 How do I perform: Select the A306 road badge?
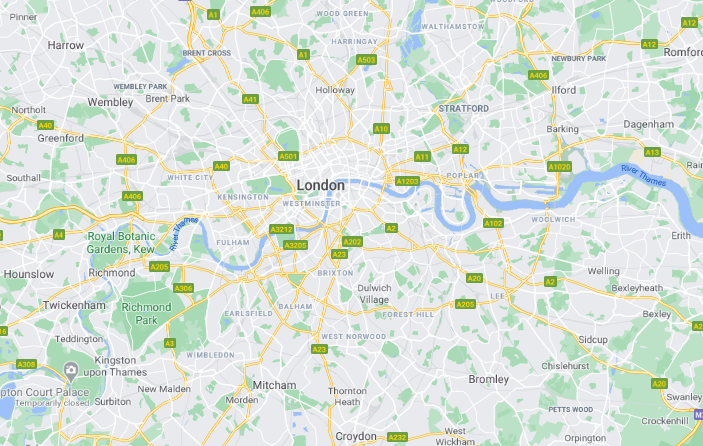[x=183, y=288]
